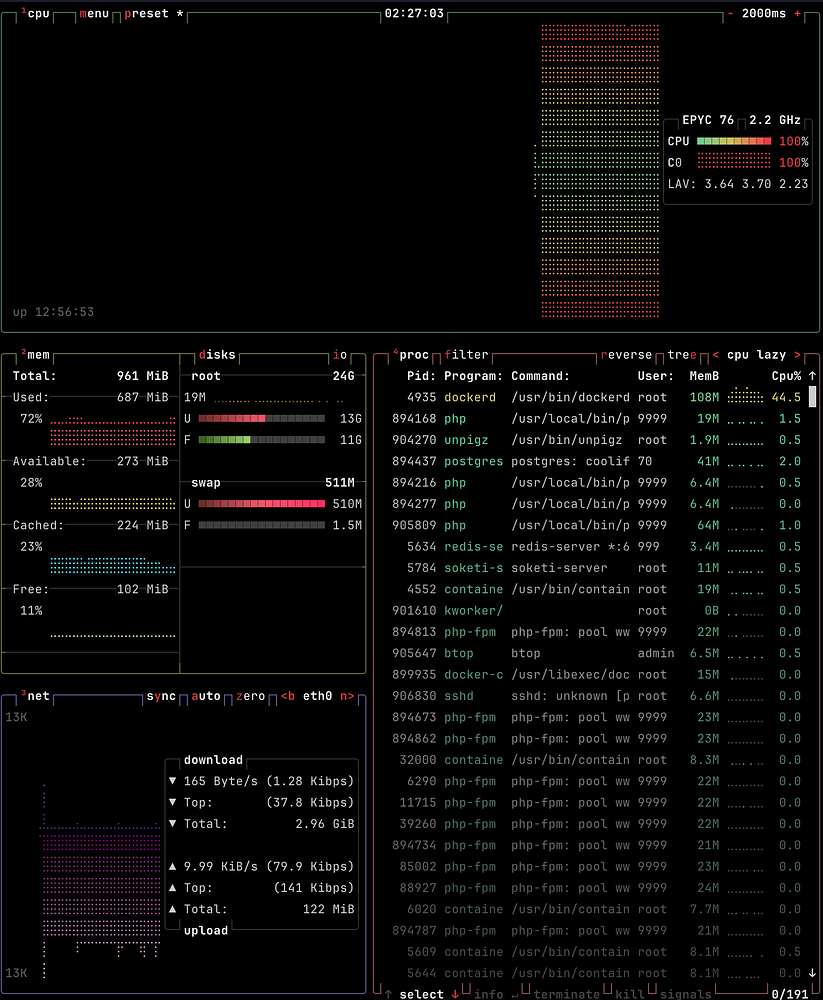Click the root disk used bar

262,418
